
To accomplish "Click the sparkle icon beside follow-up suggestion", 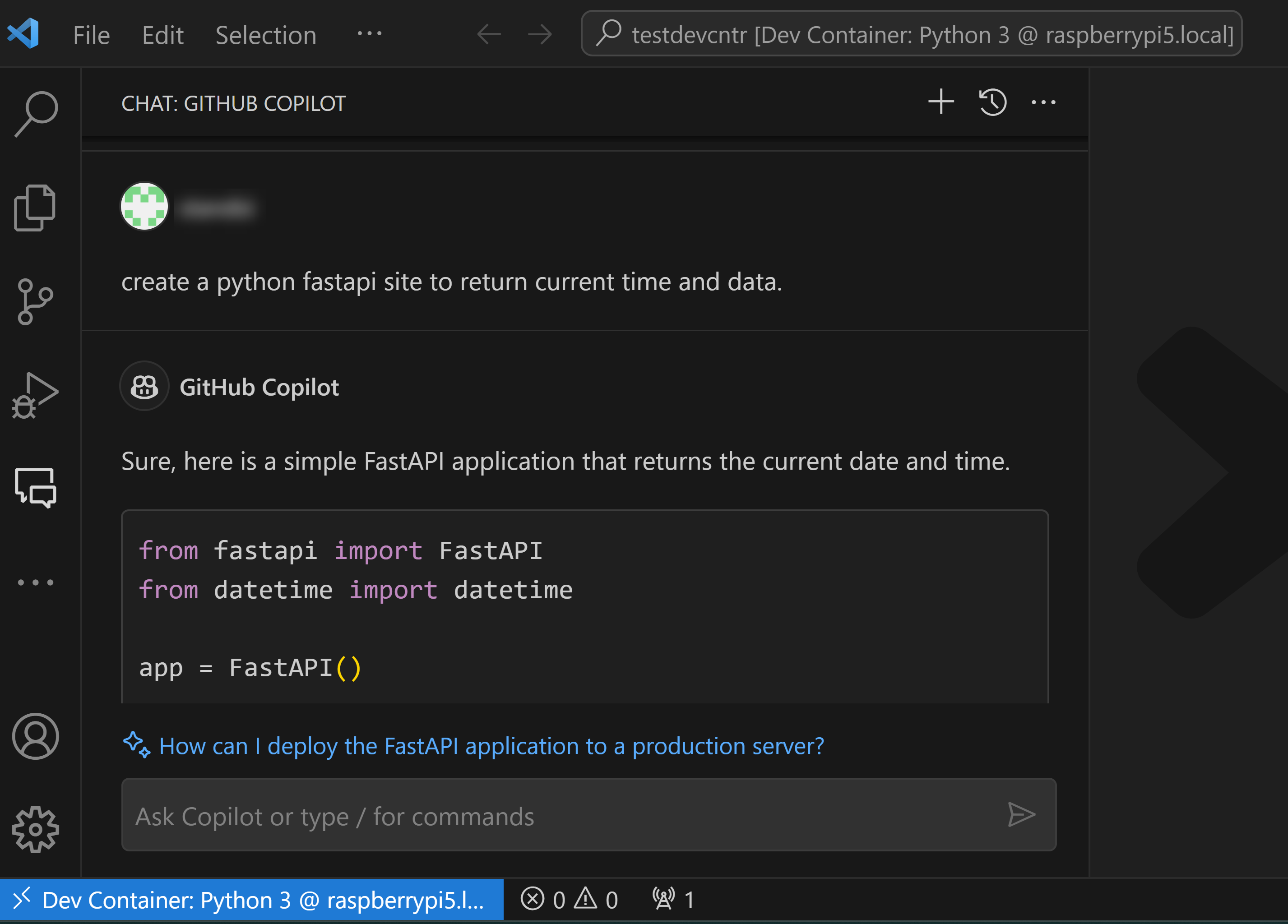I will pyautogui.click(x=137, y=744).
